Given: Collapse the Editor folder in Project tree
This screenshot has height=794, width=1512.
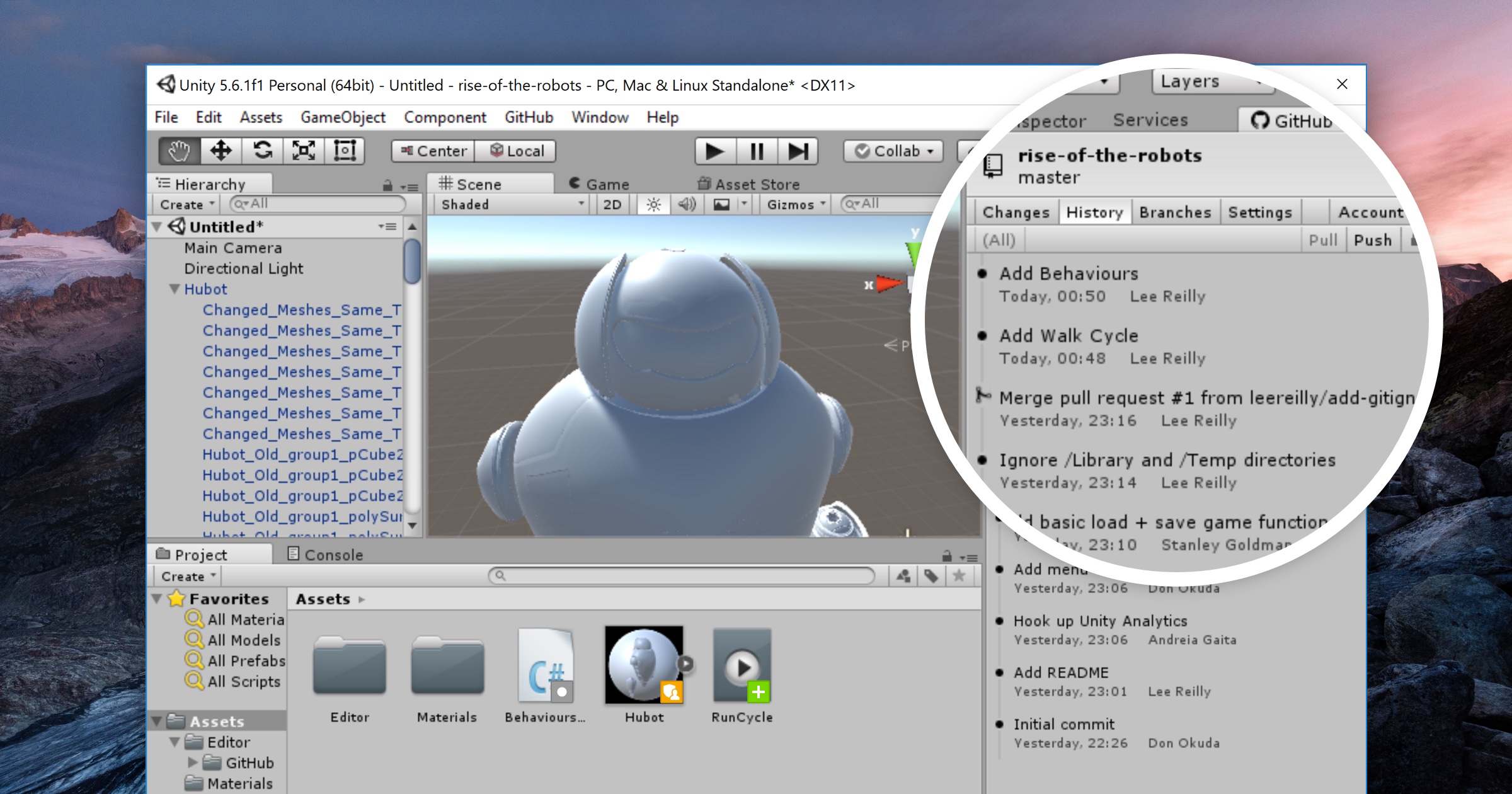Looking at the screenshot, I should [x=175, y=742].
